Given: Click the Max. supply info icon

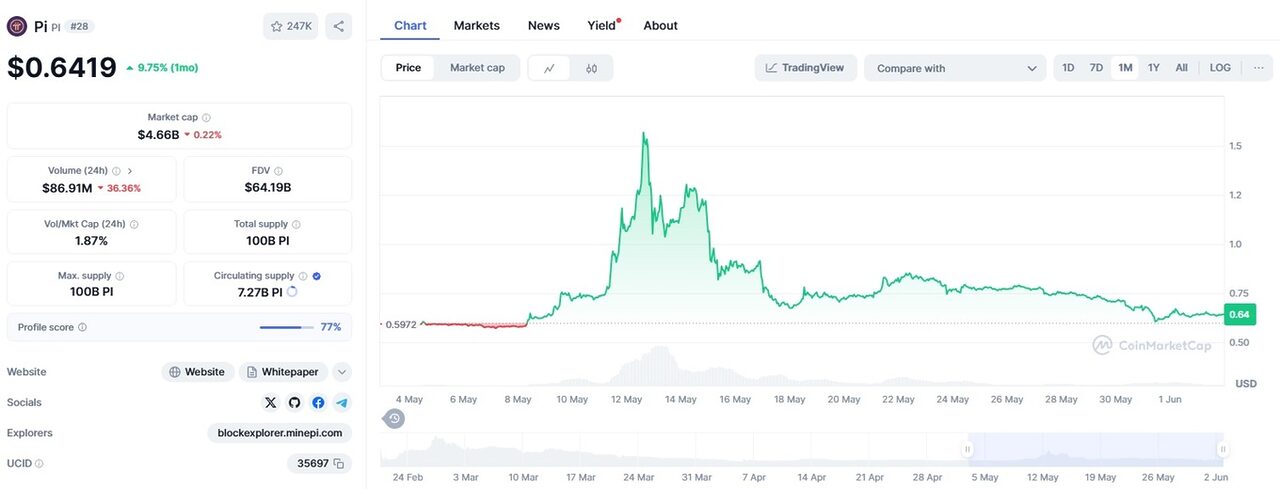Looking at the screenshot, I should click(x=120, y=276).
